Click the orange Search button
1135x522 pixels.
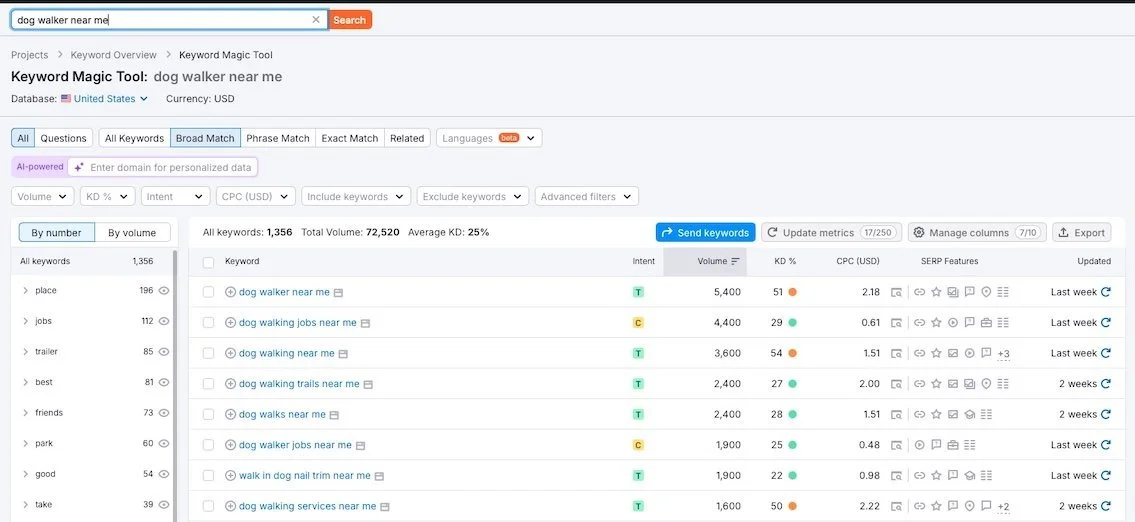350,20
